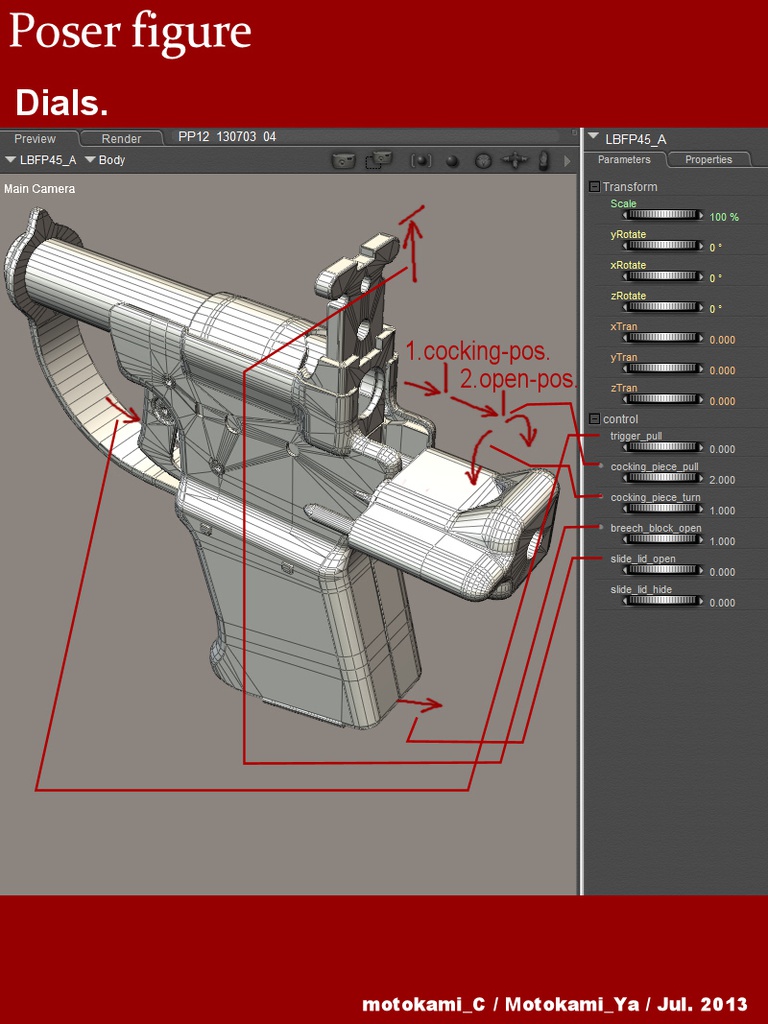Click the right arrow of trigger_pull dial

(x=701, y=447)
